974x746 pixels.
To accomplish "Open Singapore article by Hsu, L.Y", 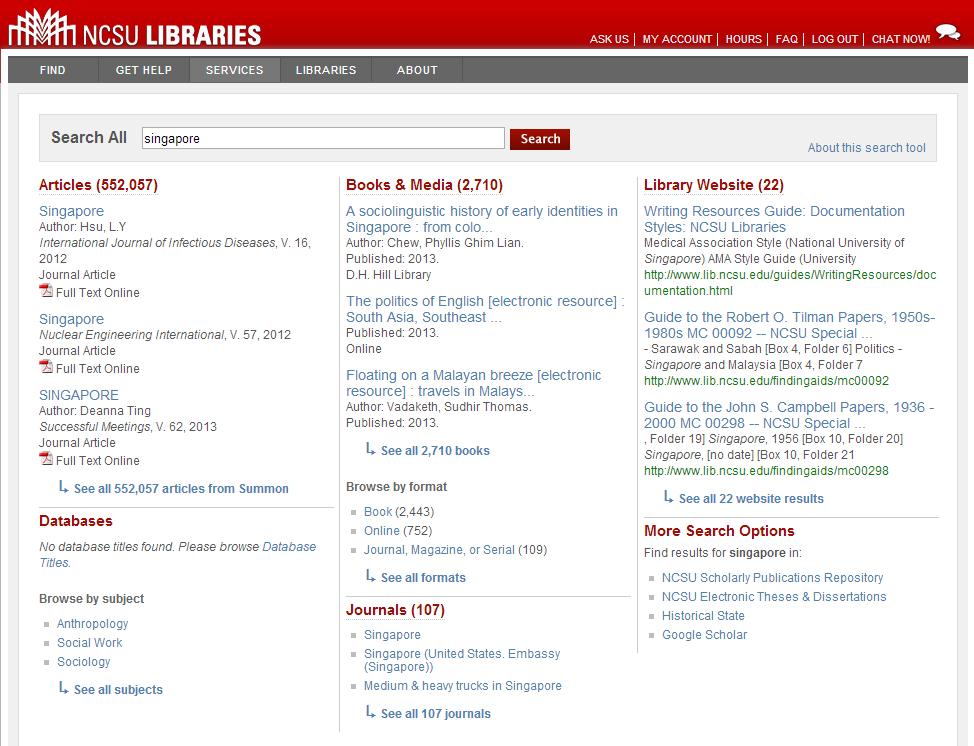I will coord(71,211).
